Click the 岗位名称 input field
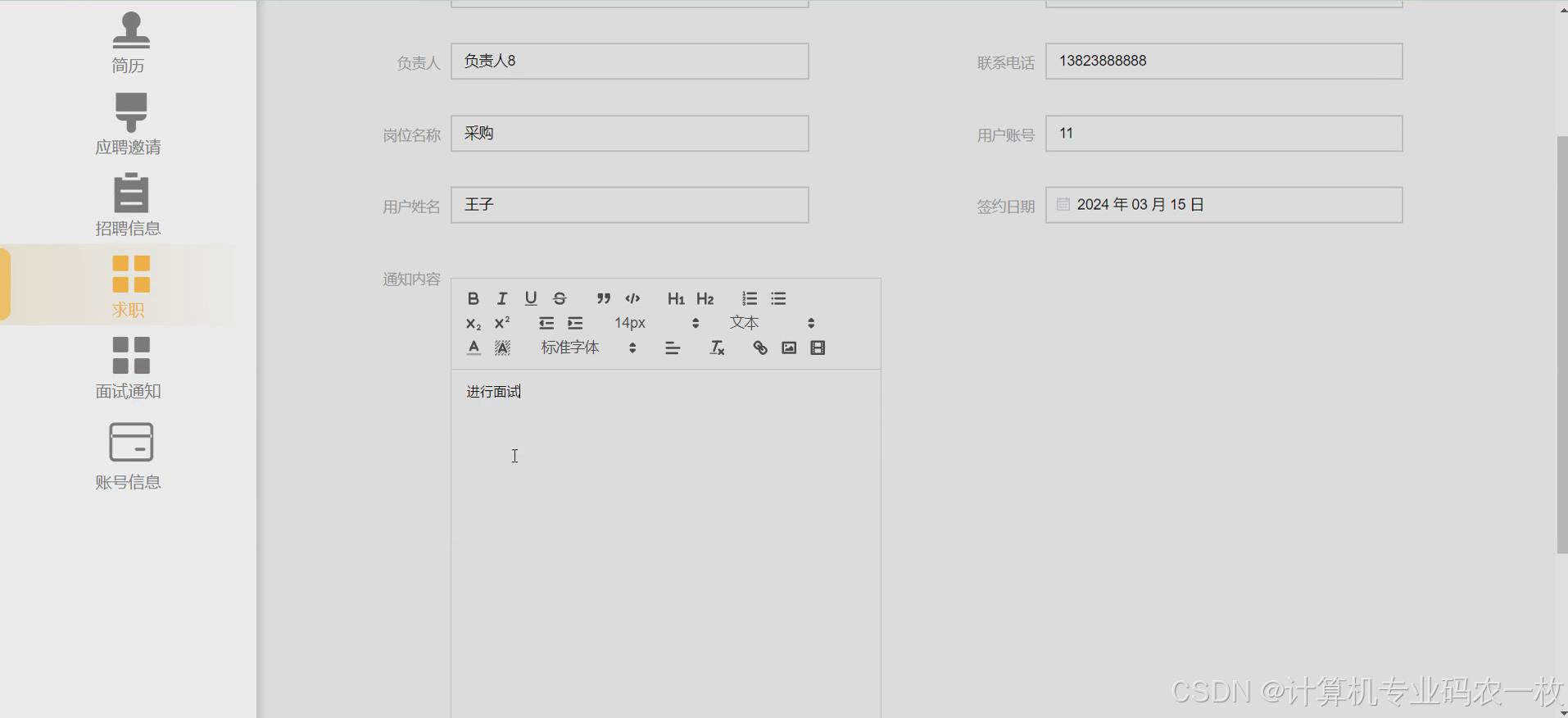The image size is (1568, 718). tap(629, 134)
